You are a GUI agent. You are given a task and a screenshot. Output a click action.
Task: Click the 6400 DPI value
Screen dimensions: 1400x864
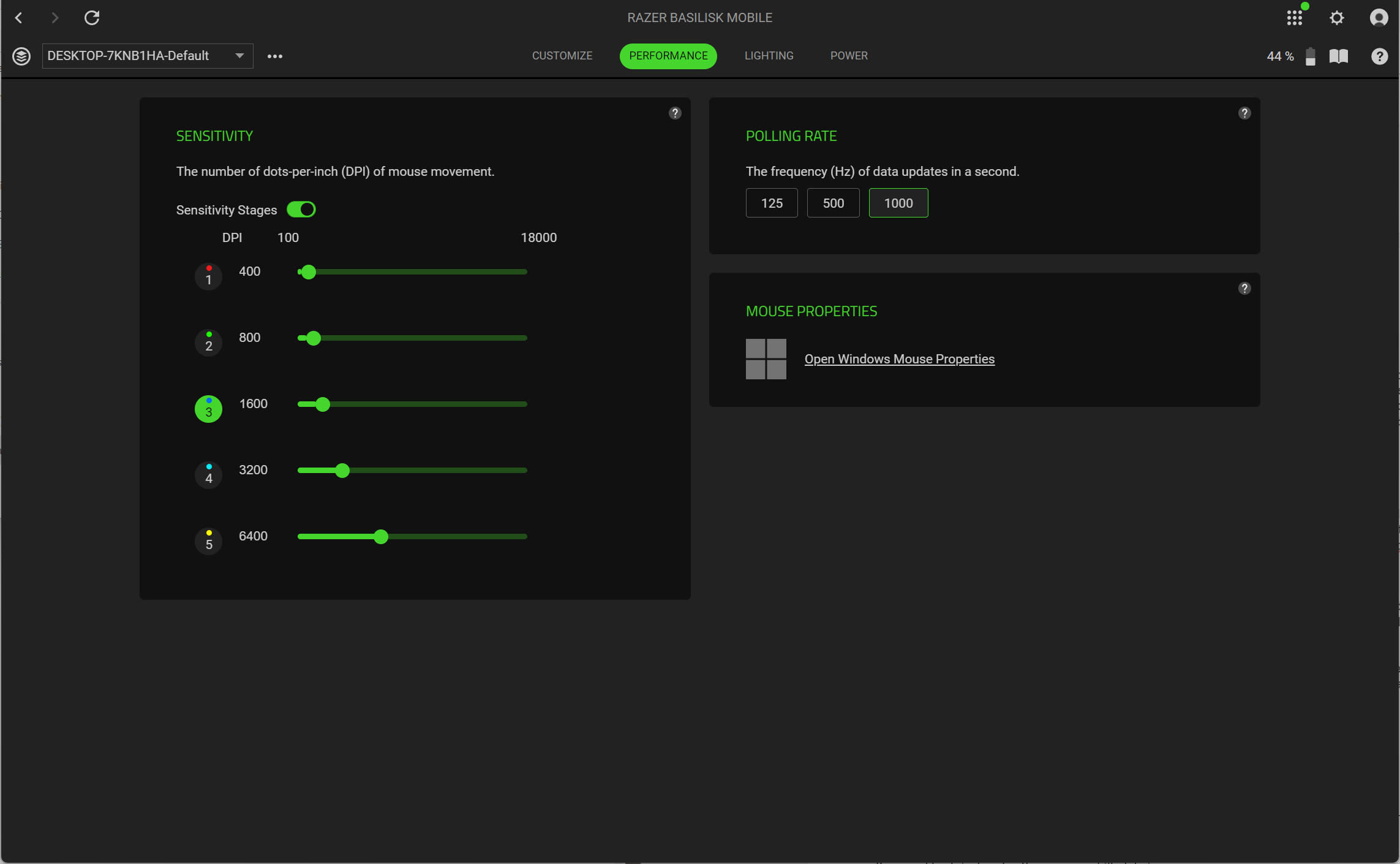point(254,536)
